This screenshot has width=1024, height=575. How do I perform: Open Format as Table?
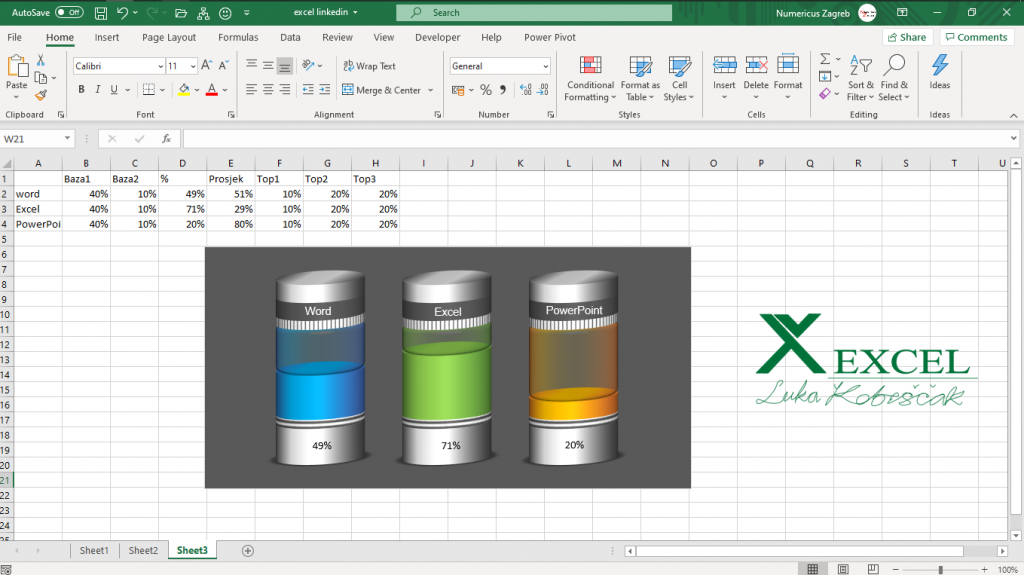click(640, 78)
